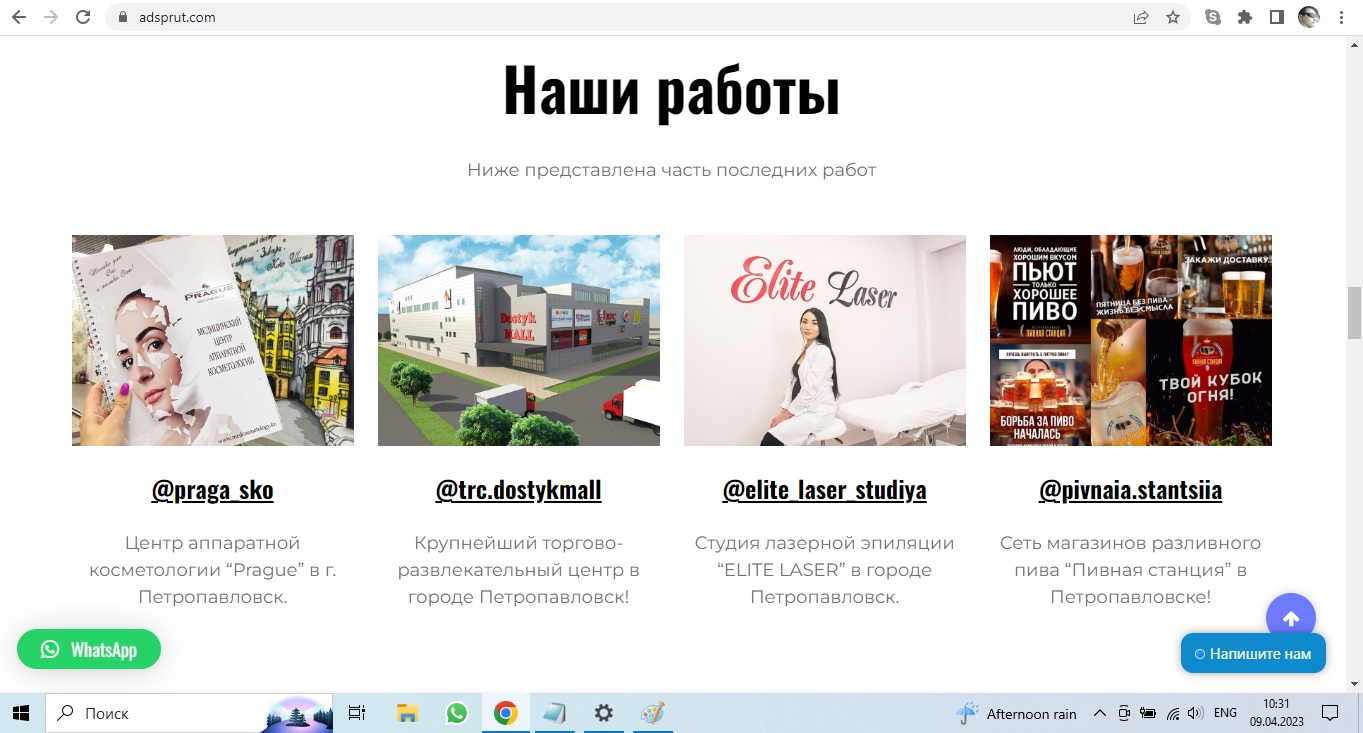Open the Dostyk Mall building image

(519, 340)
